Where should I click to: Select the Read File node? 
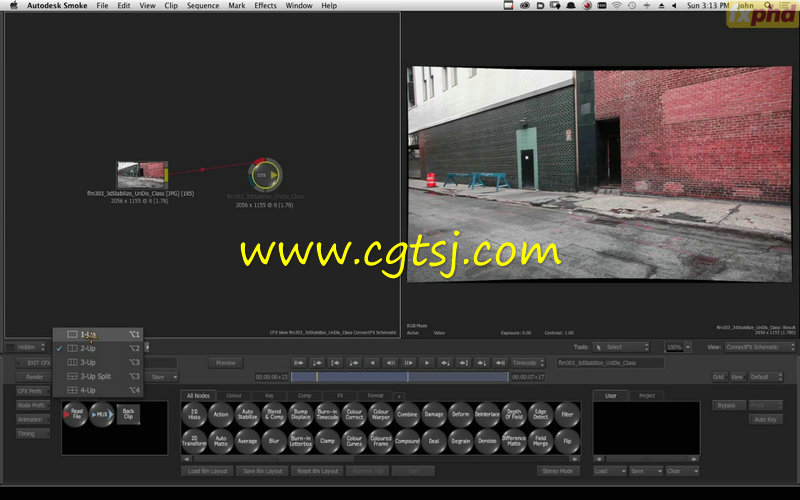(76, 414)
